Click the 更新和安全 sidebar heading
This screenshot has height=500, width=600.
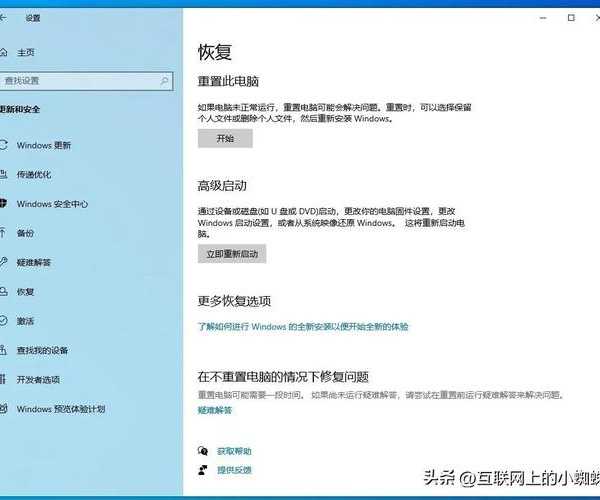coord(20,109)
